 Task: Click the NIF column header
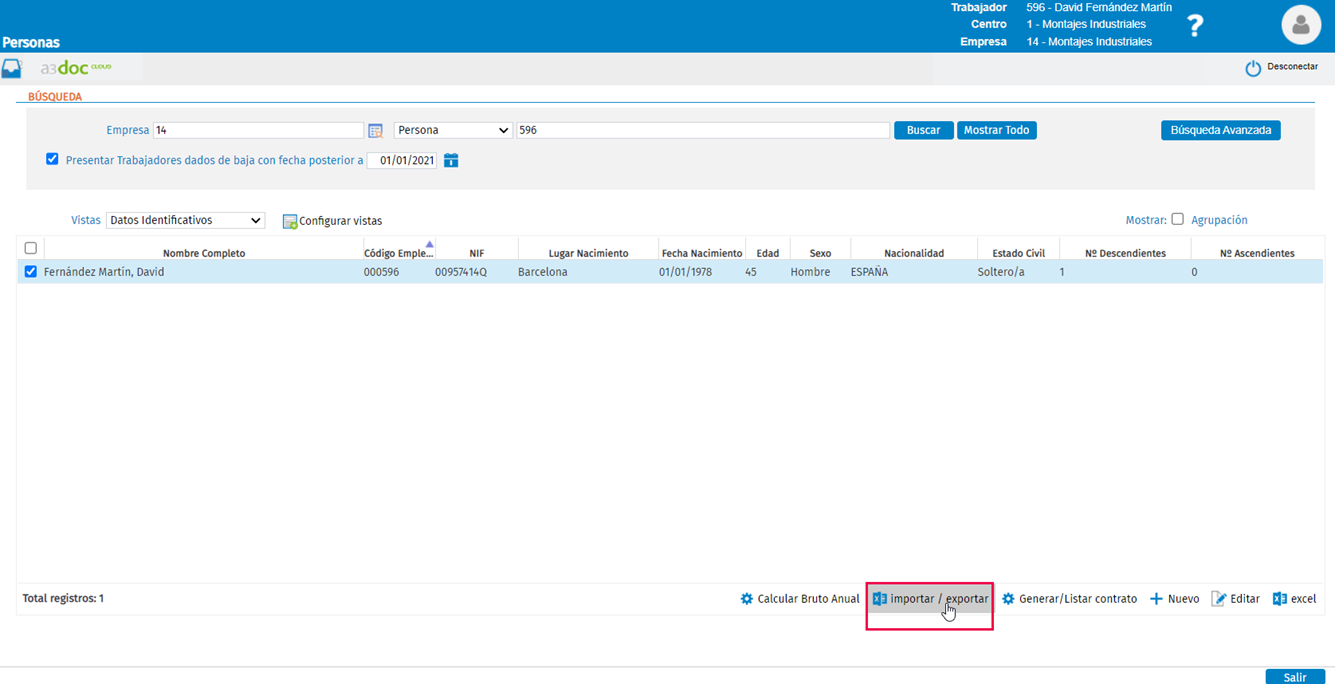point(477,253)
